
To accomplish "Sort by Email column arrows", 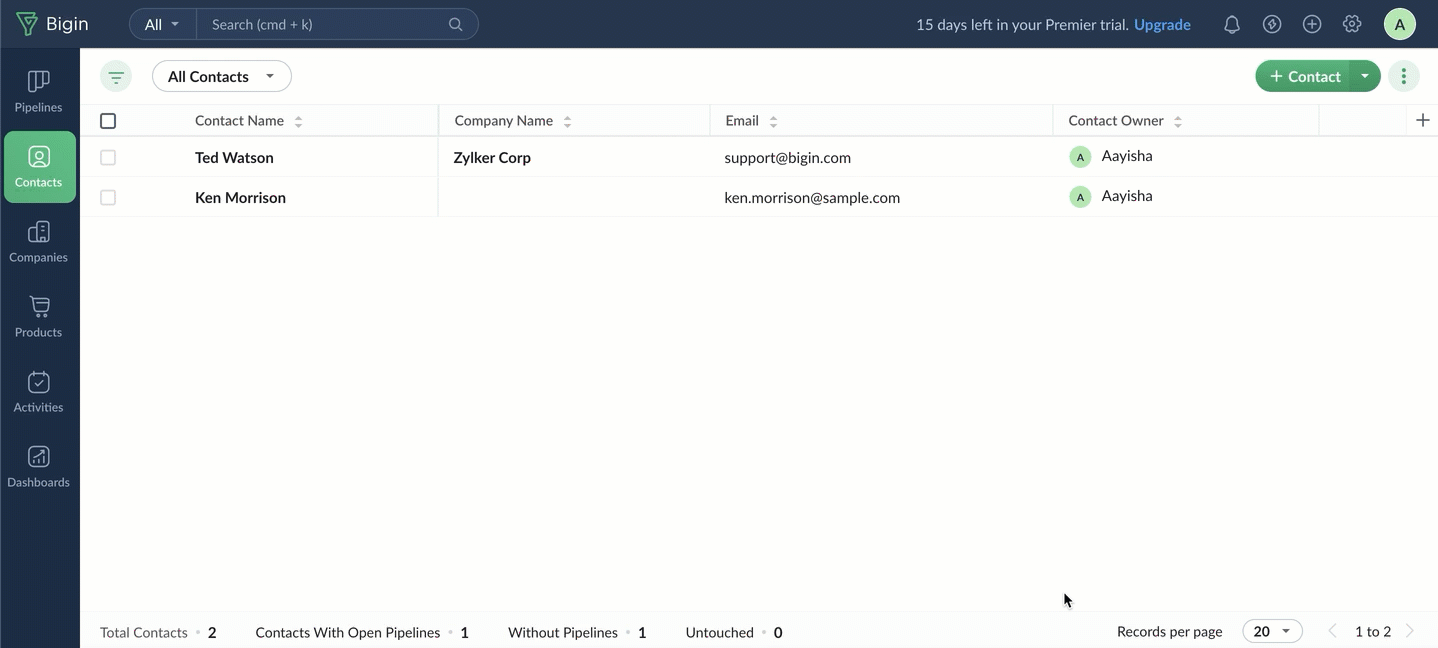I will [773, 121].
